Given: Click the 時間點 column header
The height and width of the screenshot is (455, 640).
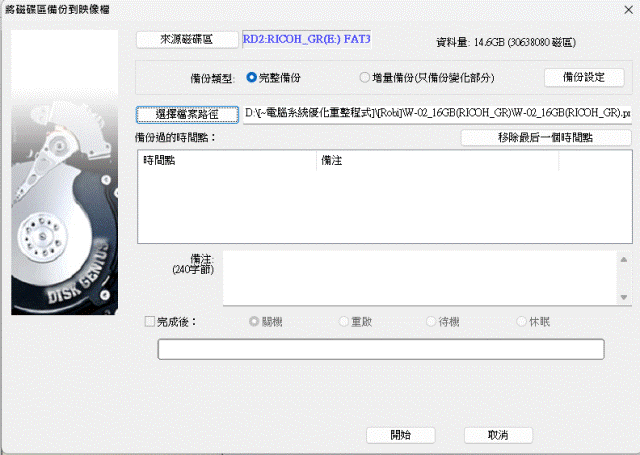Looking at the screenshot, I should [227, 160].
